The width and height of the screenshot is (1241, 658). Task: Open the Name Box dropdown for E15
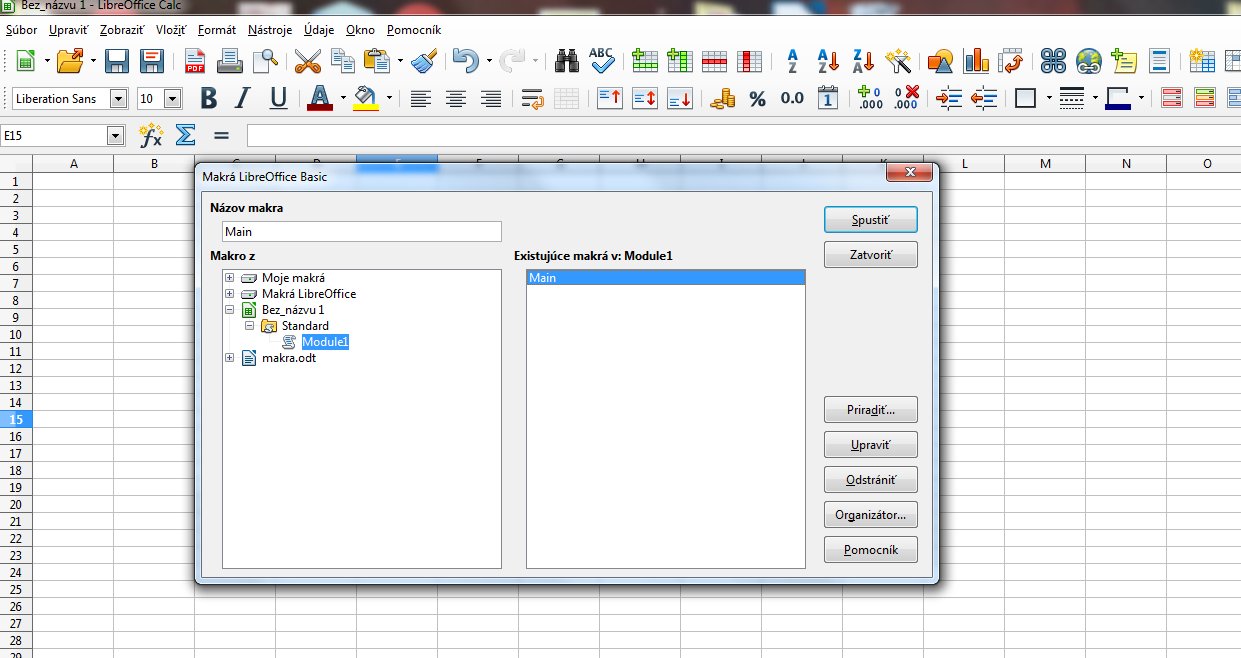click(x=116, y=135)
